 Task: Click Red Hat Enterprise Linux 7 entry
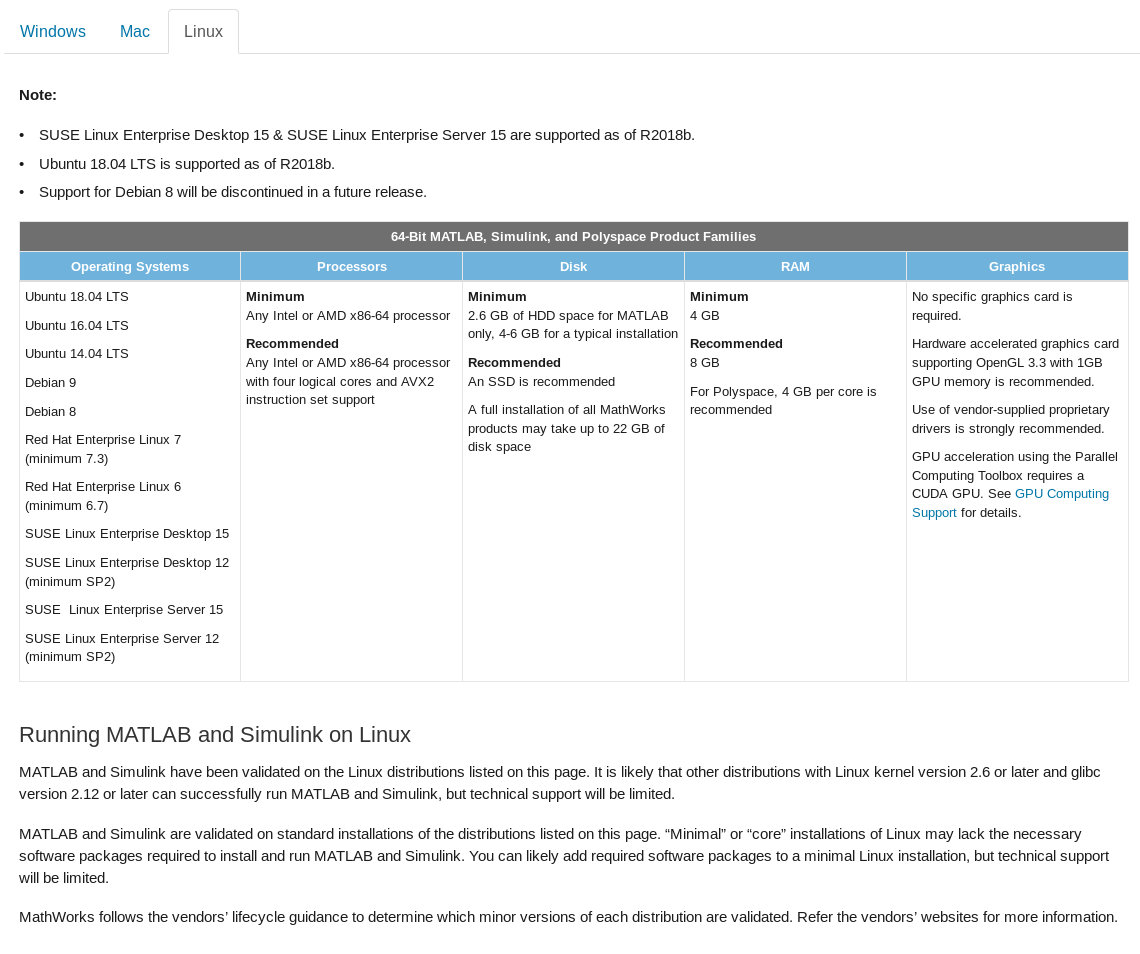pyautogui.click(x=103, y=449)
